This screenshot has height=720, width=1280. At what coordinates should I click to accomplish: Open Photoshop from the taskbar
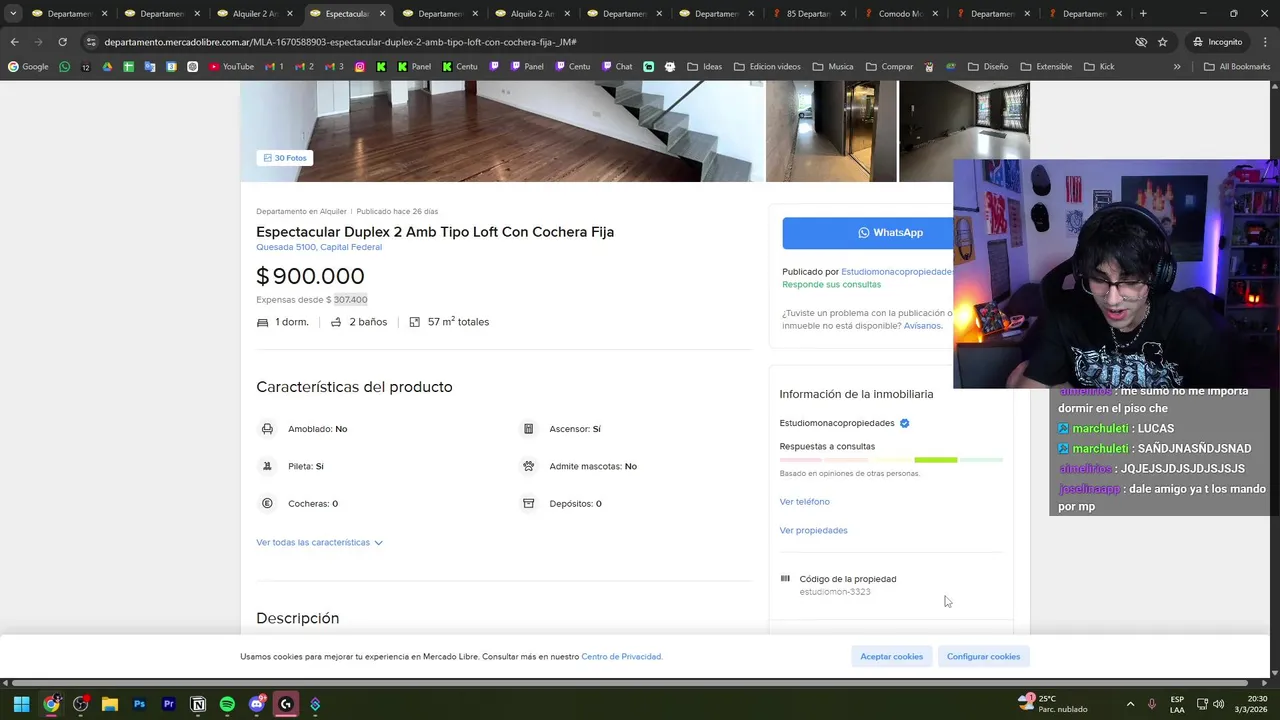pyautogui.click(x=139, y=704)
